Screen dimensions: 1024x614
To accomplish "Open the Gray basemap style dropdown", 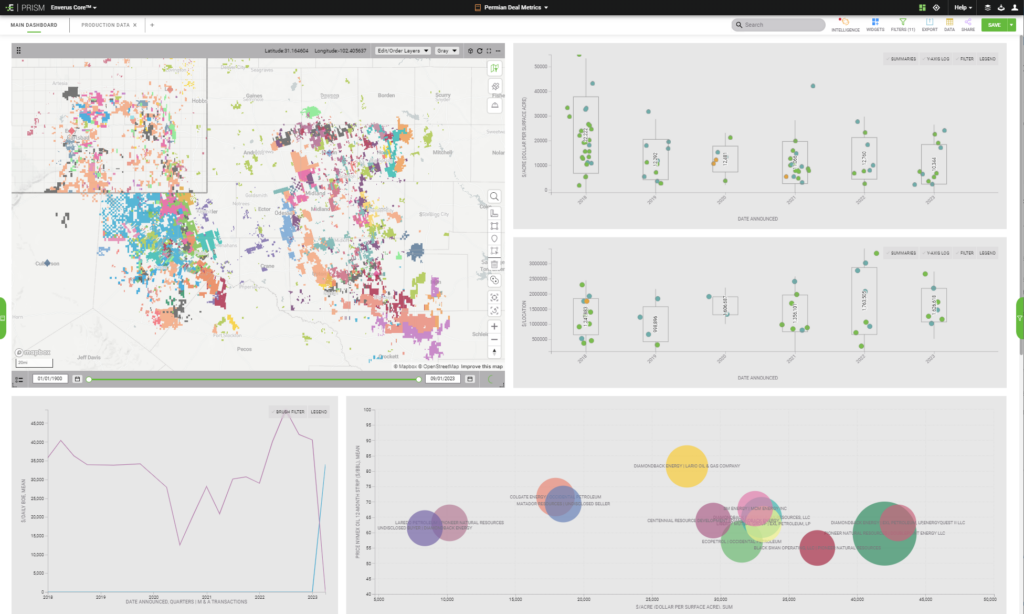I will click(447, 50).
